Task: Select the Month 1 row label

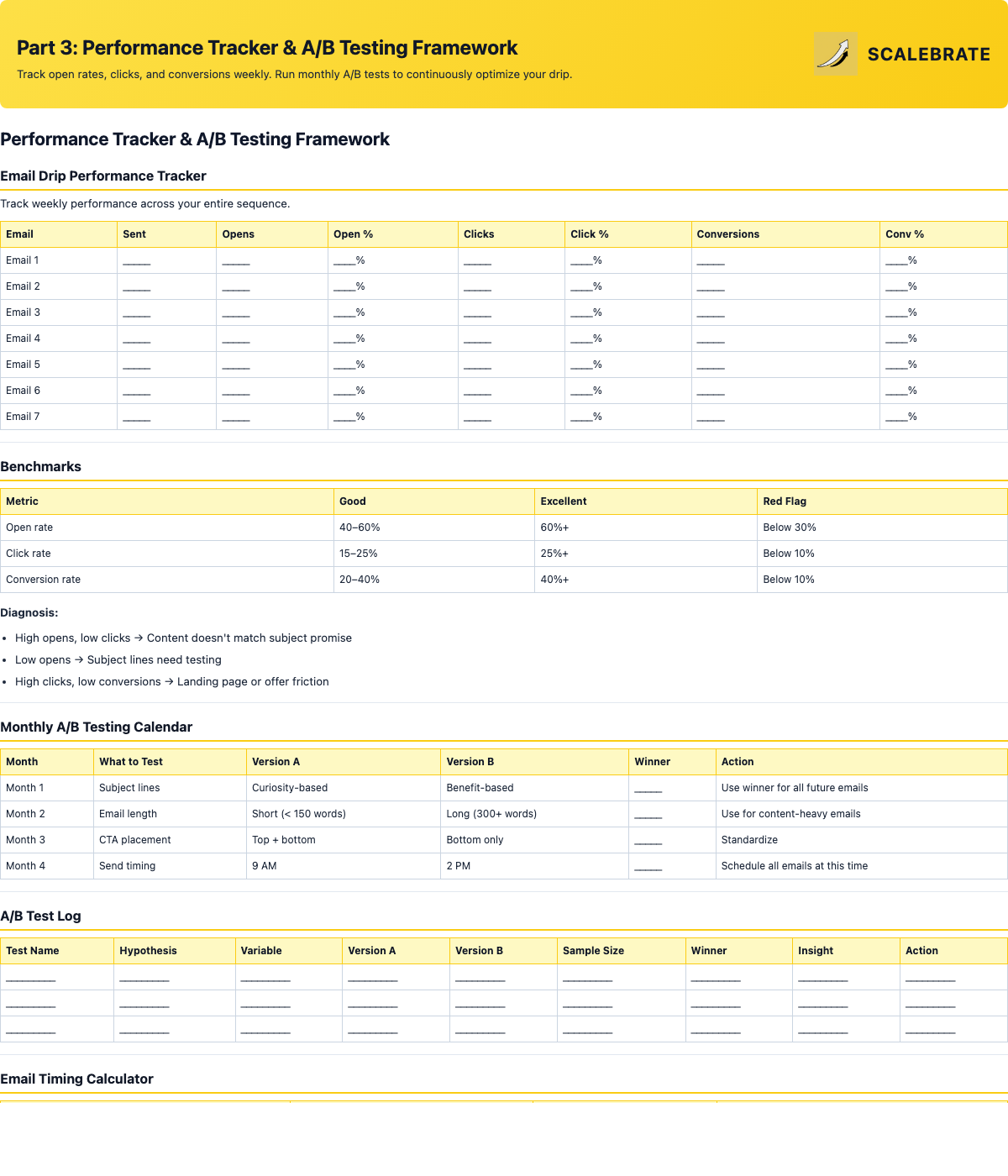Action: 25,788
